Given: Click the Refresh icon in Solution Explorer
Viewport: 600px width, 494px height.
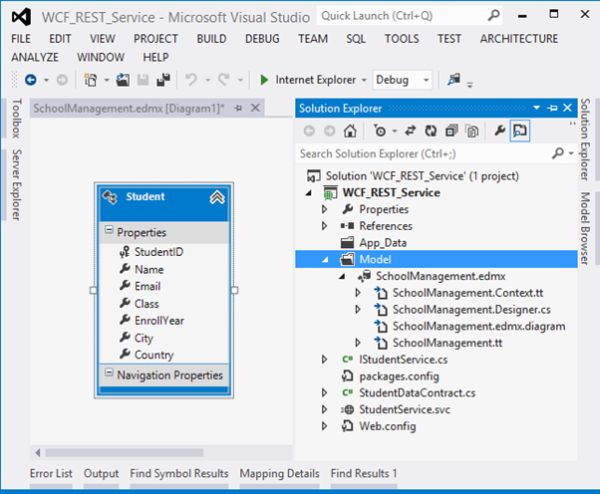Looking at the screenshot, I should click(431, 131).
